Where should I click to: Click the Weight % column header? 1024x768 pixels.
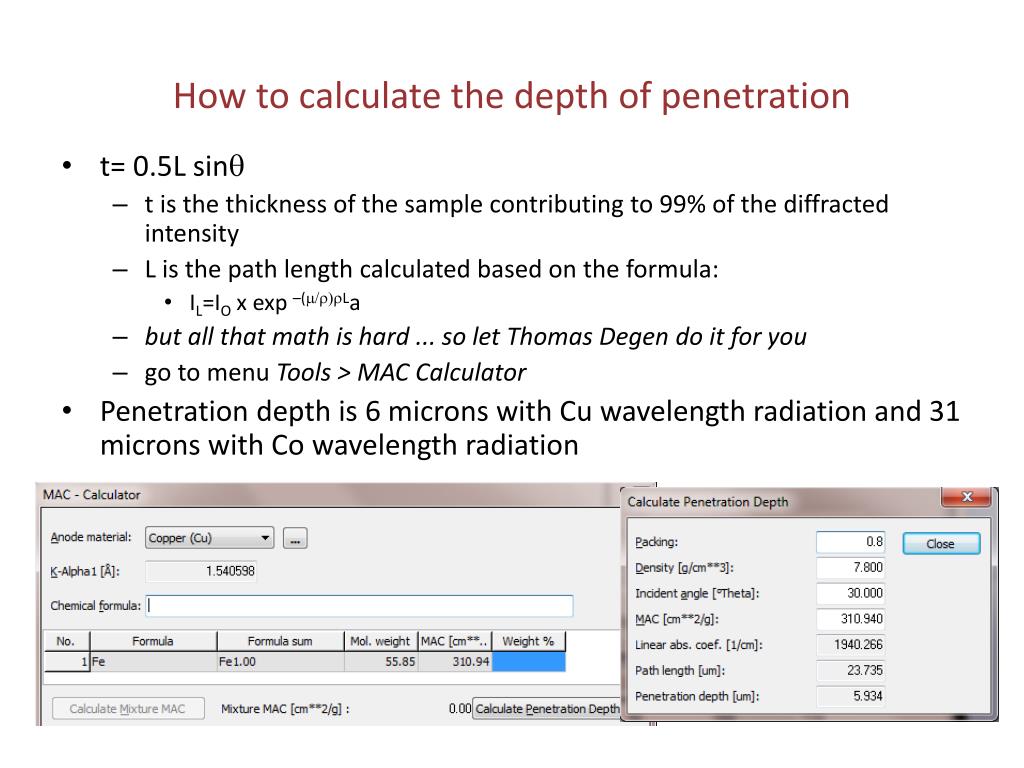pos(528,641)
